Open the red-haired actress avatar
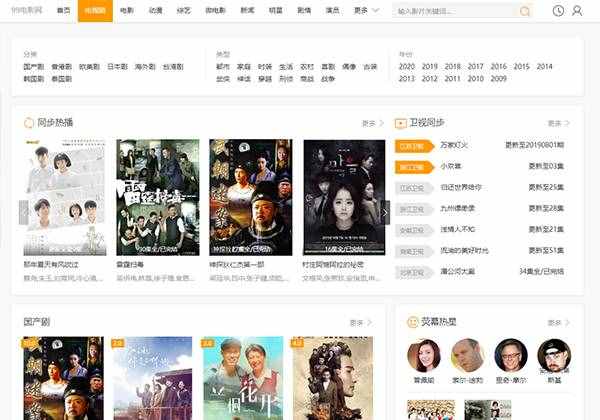Screen dimensions: 600x420 coord(424,355)
